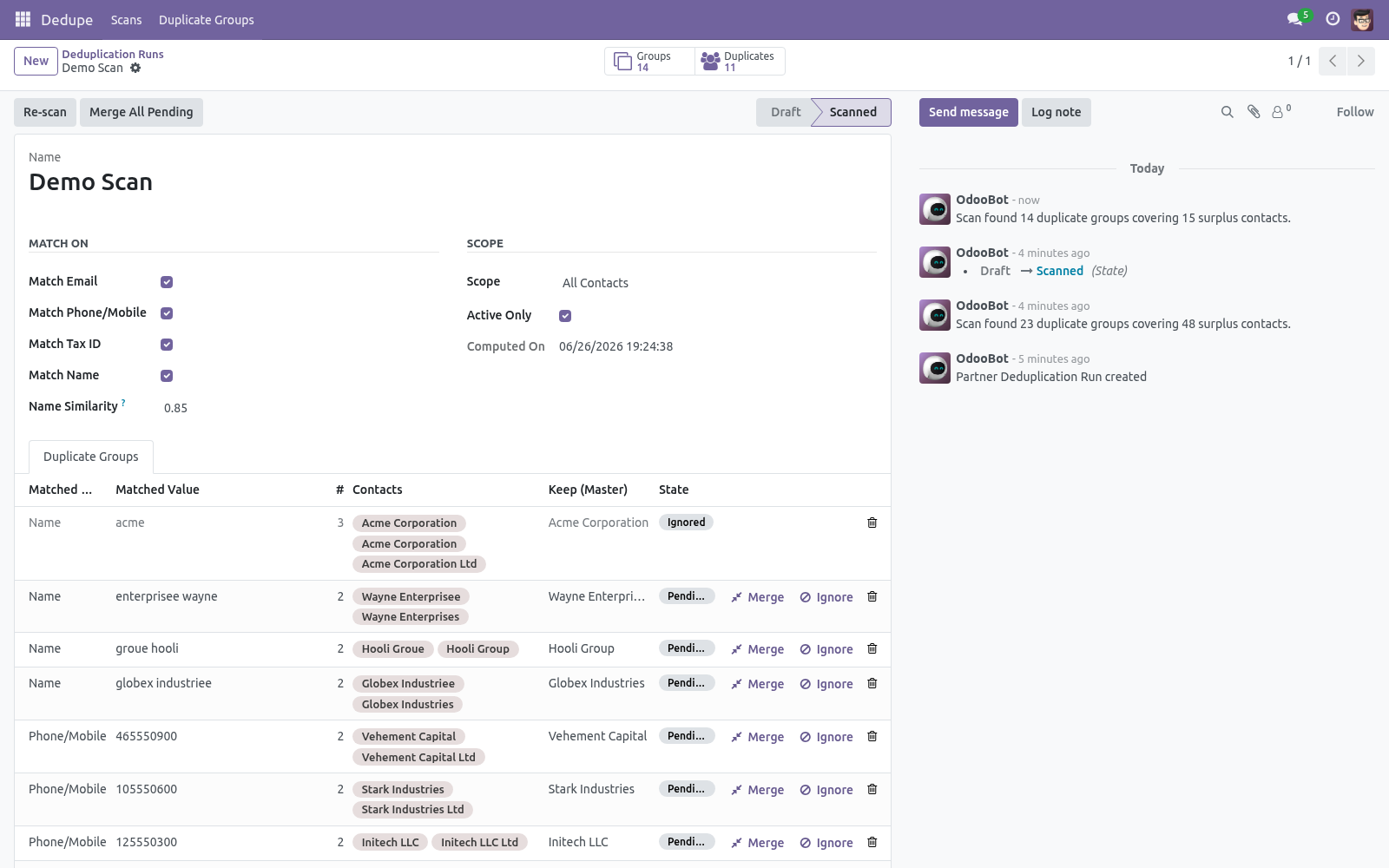Show followers list icon
1389x868 pixels.
pyautogui.click(x=1280, y=112)
